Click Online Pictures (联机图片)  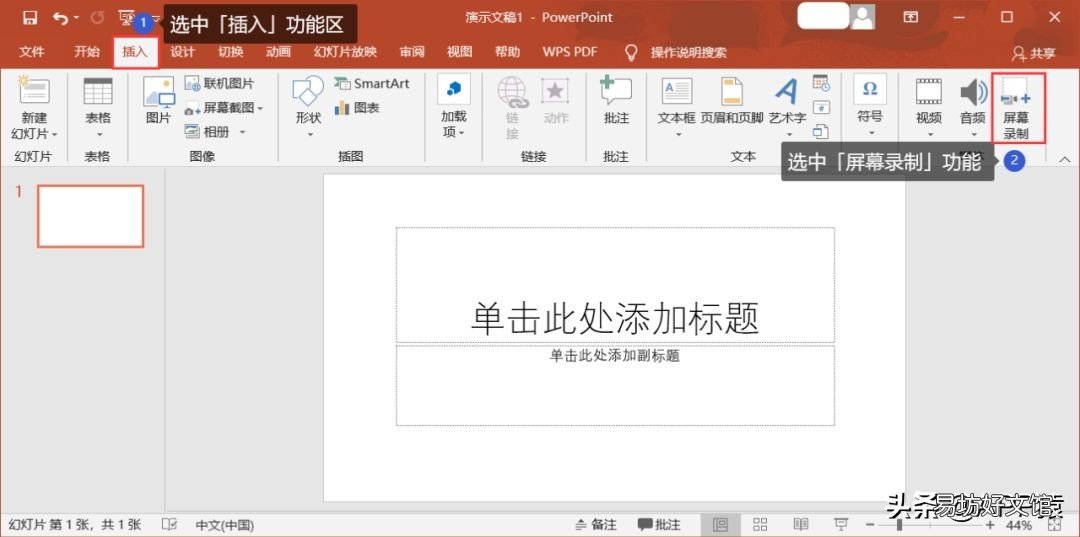(x=220, y=84)
